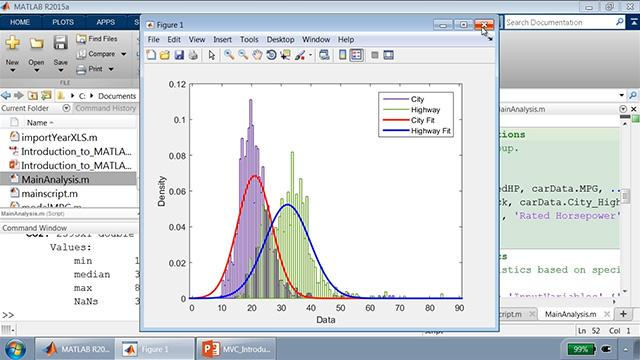Click the Name column header

click(40, 122)
